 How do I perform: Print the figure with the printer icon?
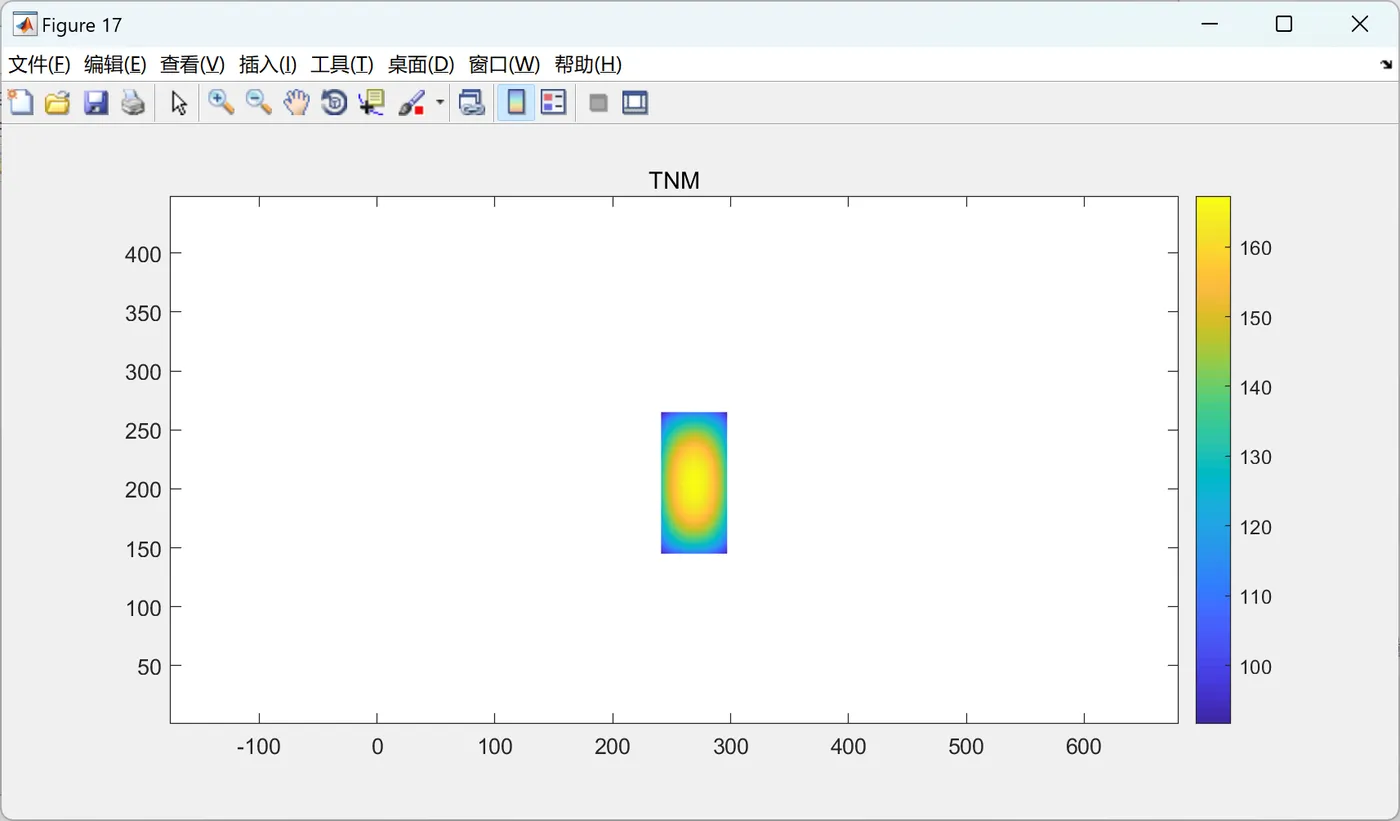[x=133, y=102]
